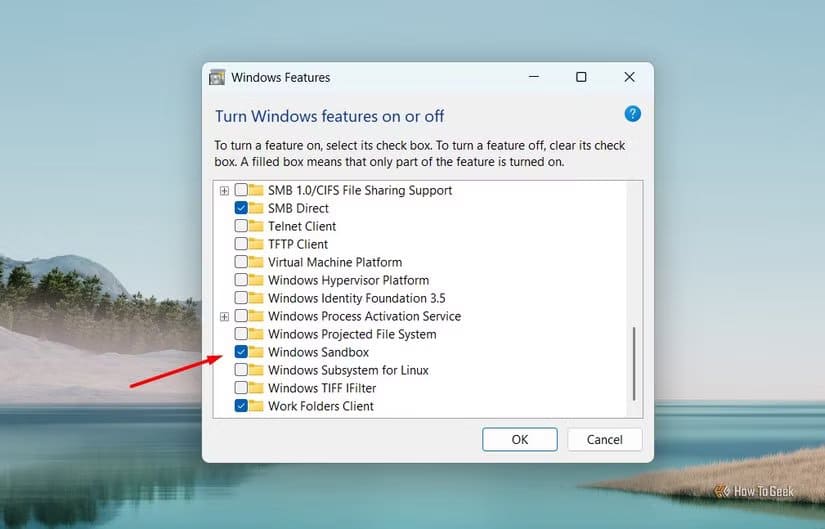Click the Windows Sandbox folder icon
Image resolution: width=825 pixels, height=529 pixels.
(258, 352)
